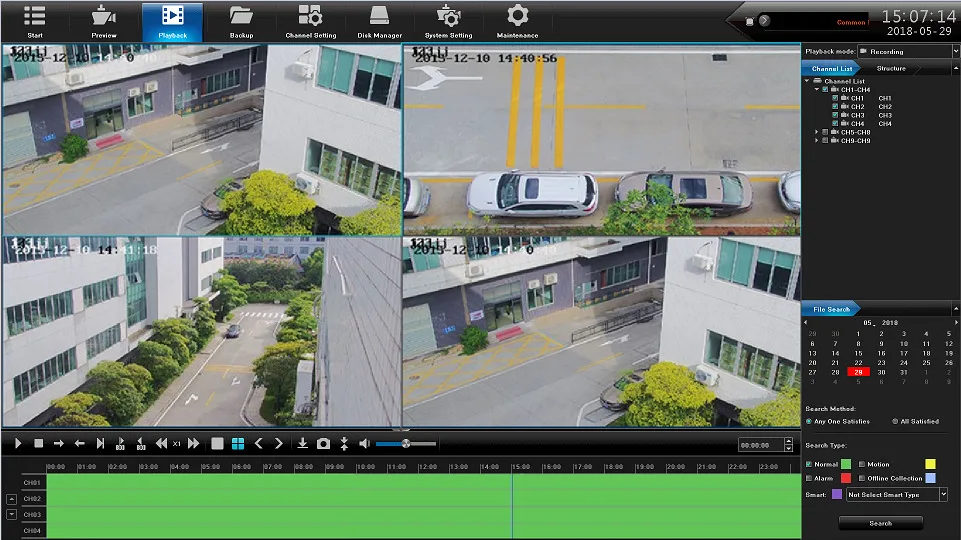
Task: Uncheck the CH3 channel checkbox
Action: (x=835, y=115)
